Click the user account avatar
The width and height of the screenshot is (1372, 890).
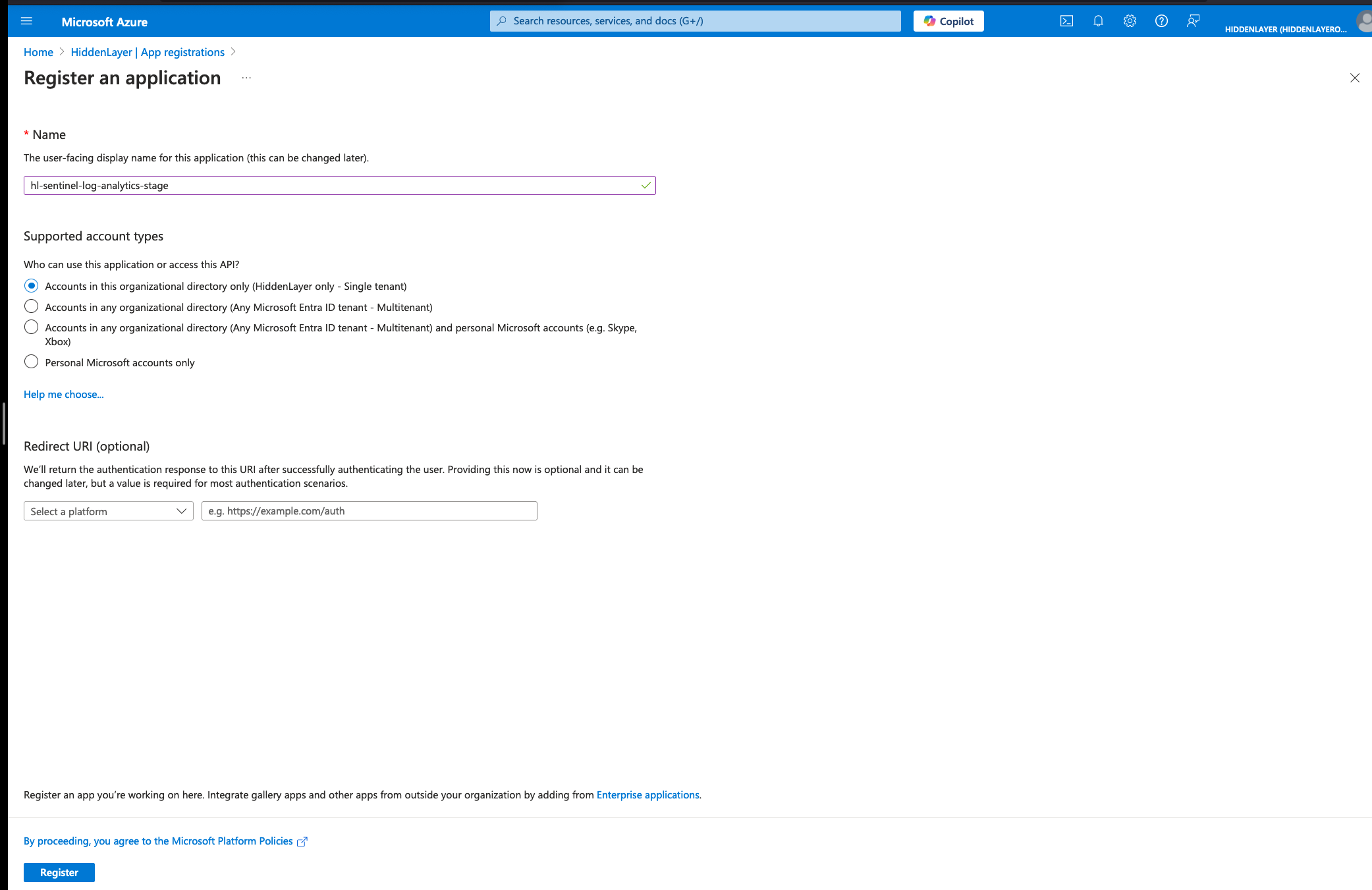pyautogui.click(x=1364, y=21)
